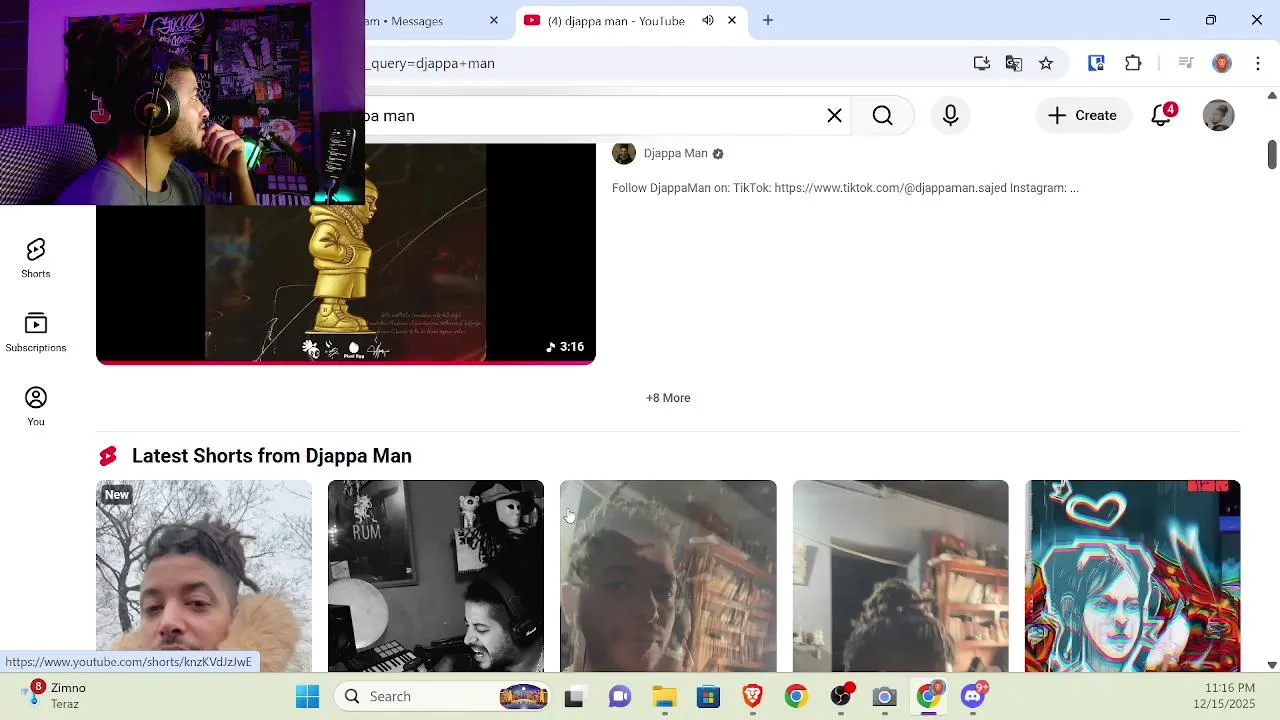Start voice search with the microphone

pyautogui.click(x=951, y=116)
